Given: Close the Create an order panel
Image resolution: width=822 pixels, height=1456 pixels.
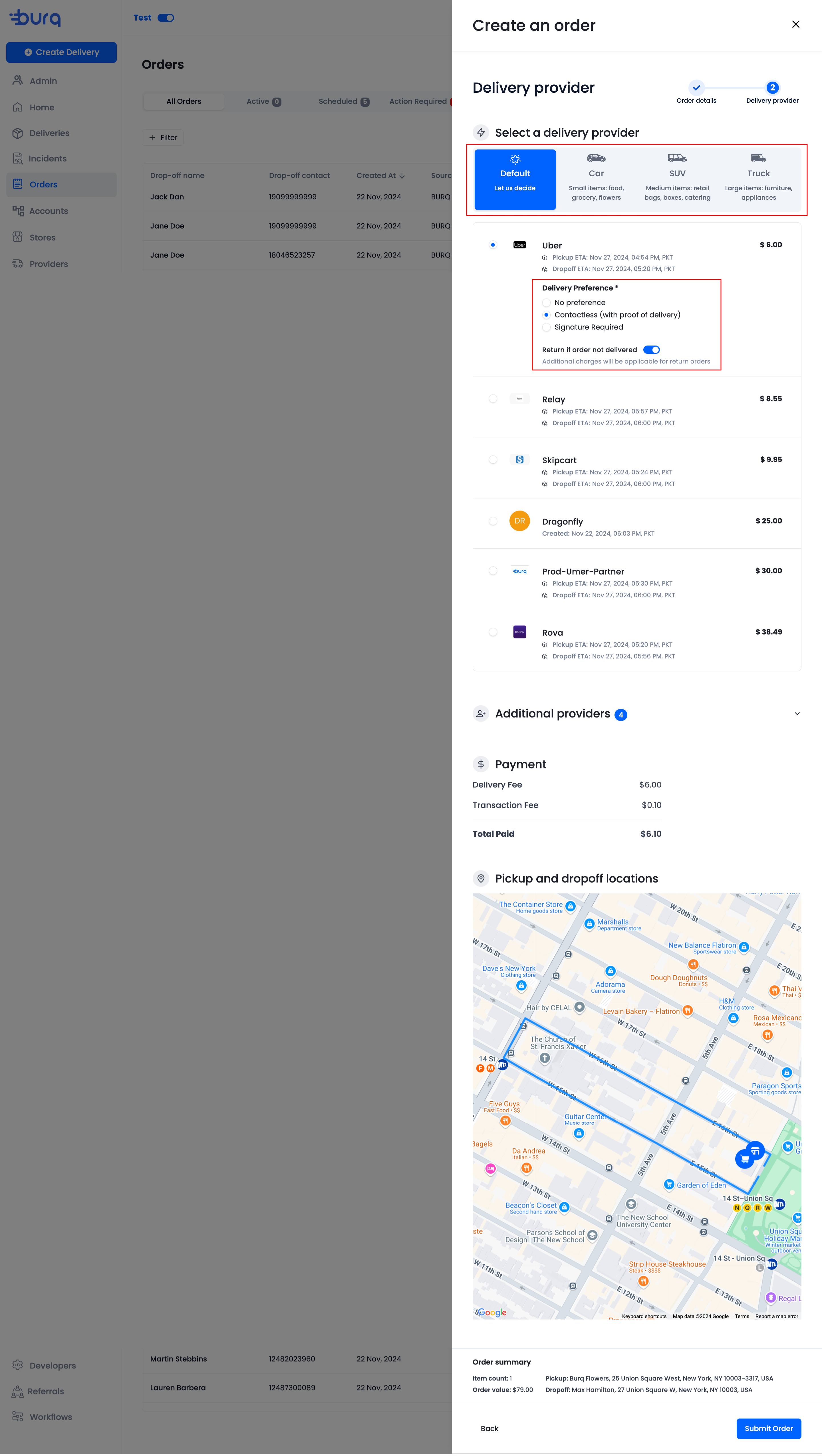Looking at the screenshot, I should [795, 24].
